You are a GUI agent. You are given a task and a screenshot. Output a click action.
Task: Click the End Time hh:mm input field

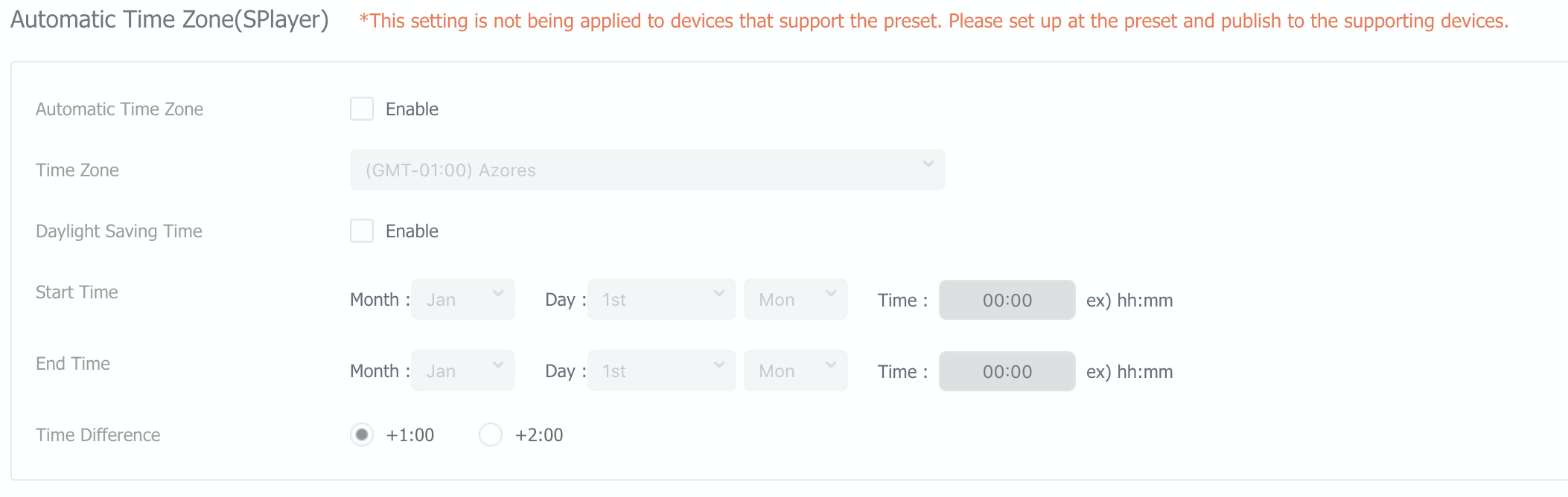point(1007,371)
